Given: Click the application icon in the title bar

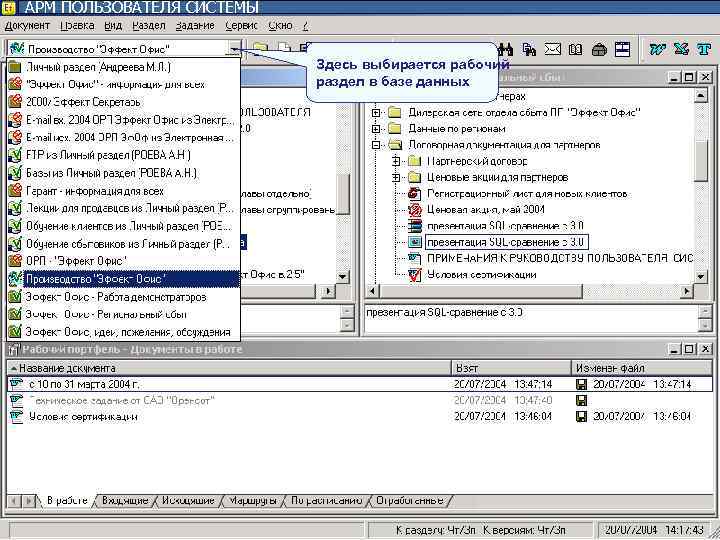Looking at the screenshot, I should [8, 7].
